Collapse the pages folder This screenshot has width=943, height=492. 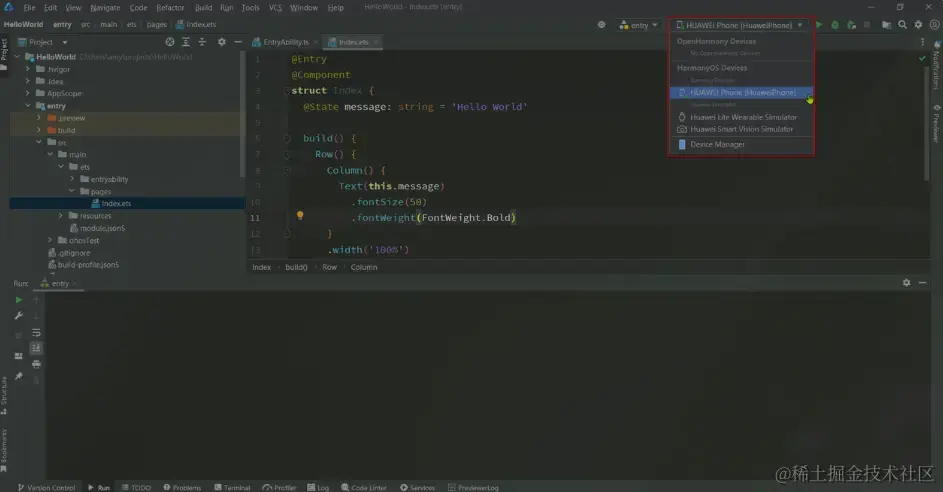[x=72, y=191]
